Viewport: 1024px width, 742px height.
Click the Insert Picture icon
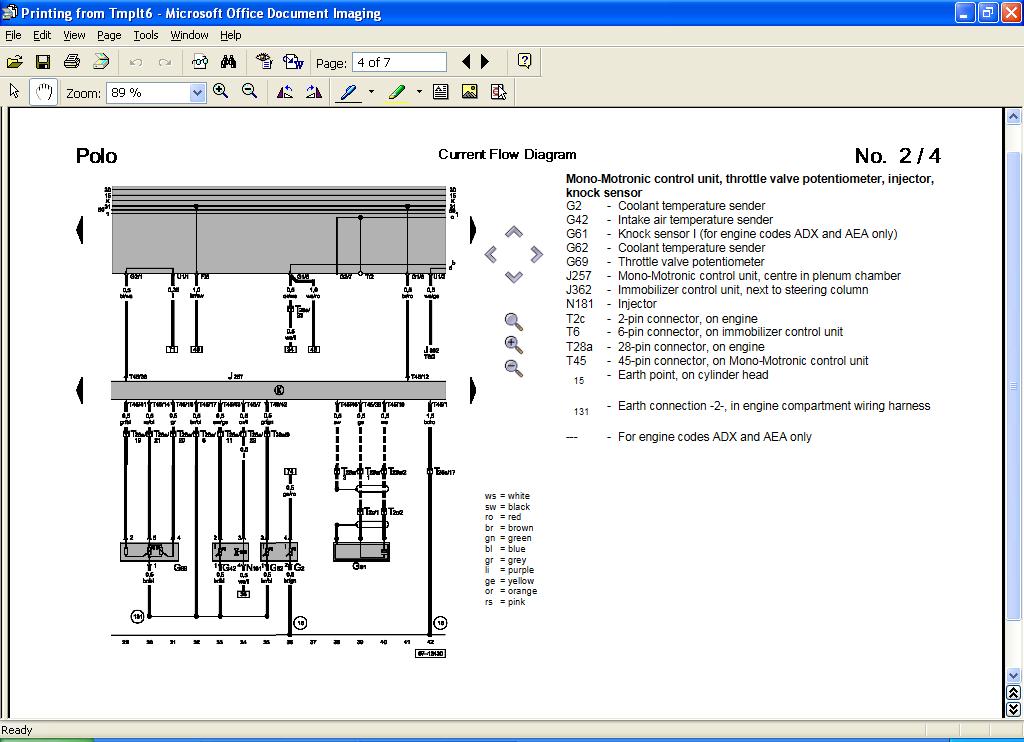coord(469,92)
